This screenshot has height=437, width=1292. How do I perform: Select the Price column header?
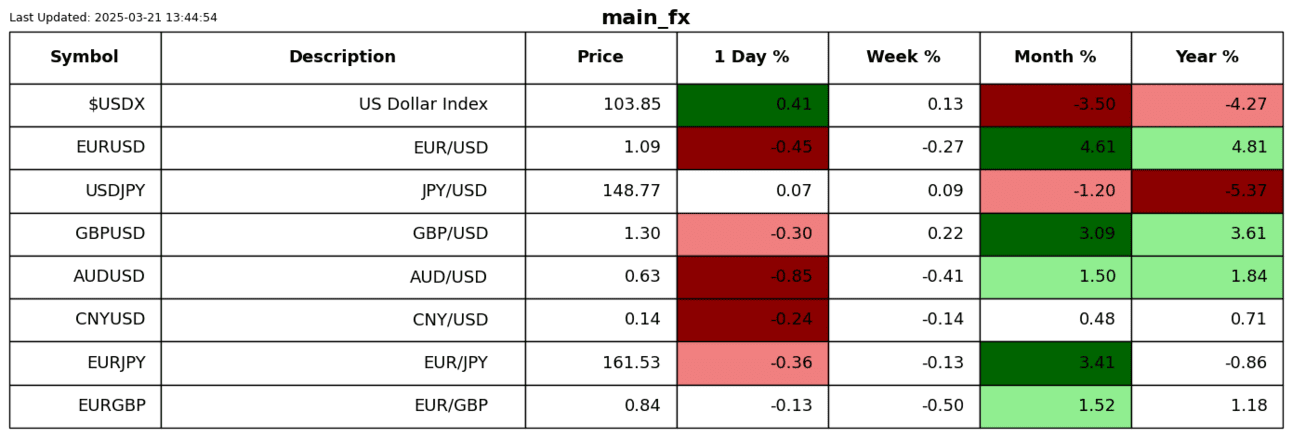(x=600, y=57)
